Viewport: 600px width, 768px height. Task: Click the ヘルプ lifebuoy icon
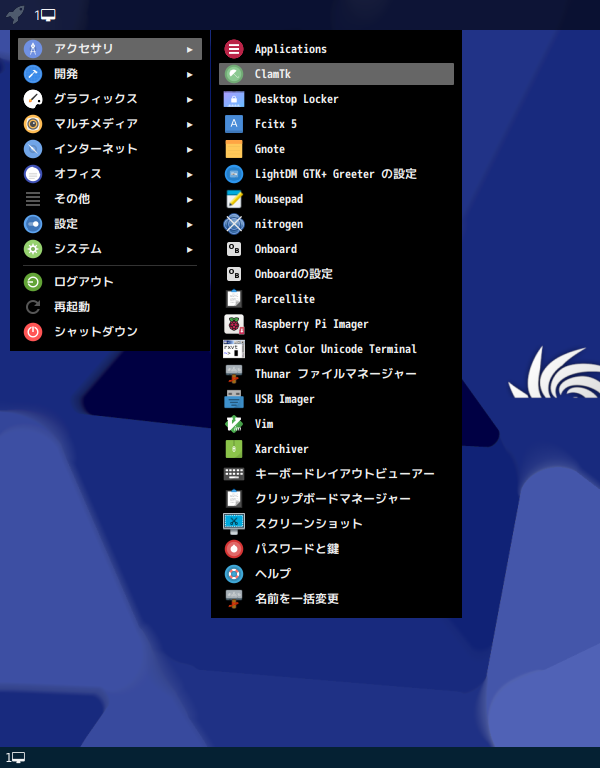coord(234,574)
